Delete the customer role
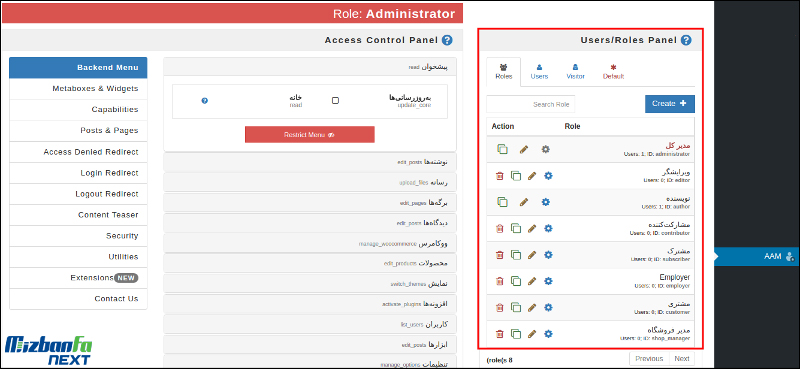The width and height of the screenshot is (800, 369). [x=500, y=308]
